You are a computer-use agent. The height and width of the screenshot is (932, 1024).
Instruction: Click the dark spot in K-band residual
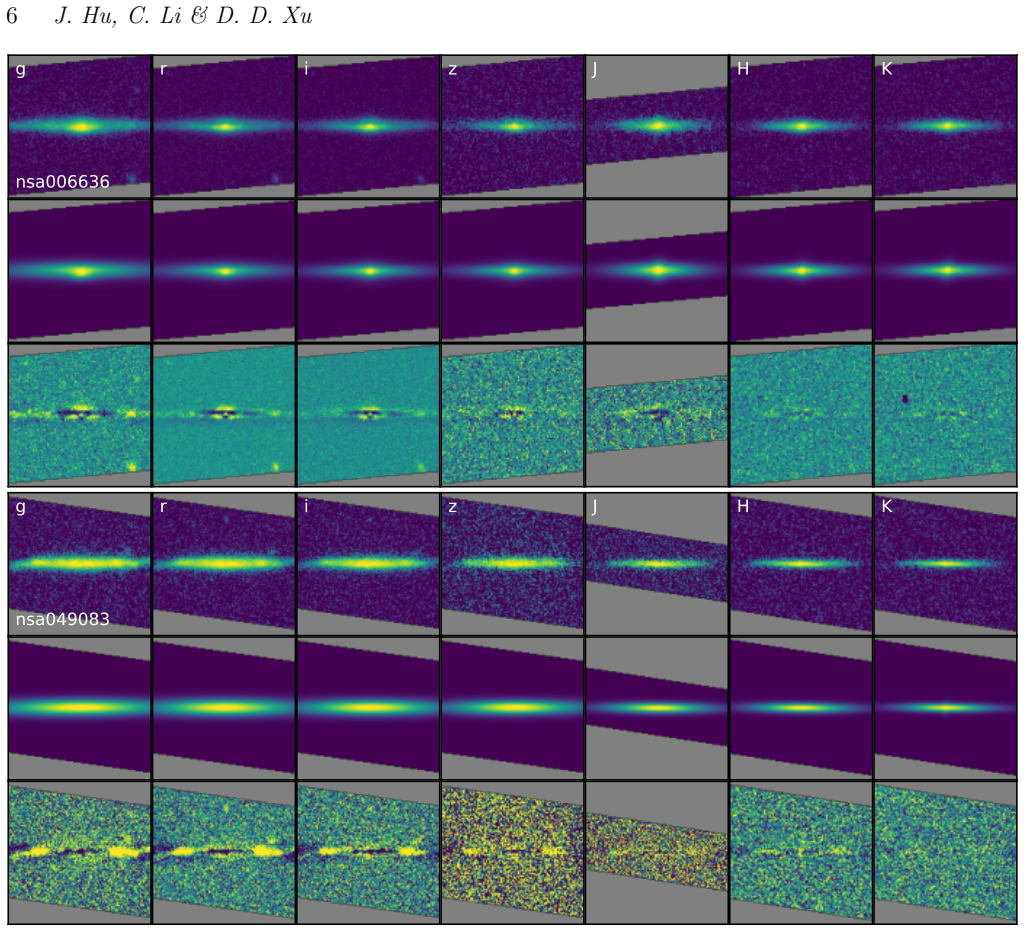(x=905, y=398)
